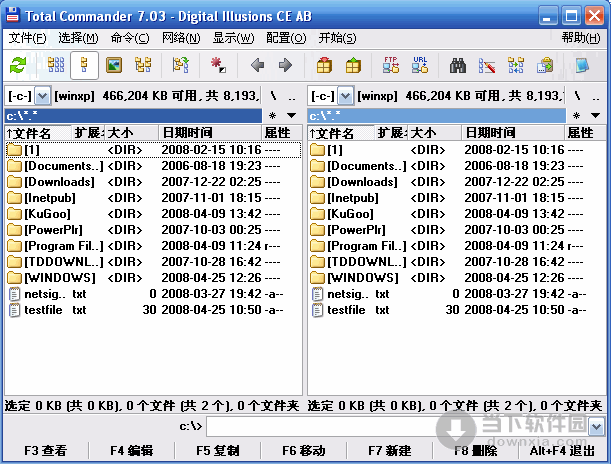This screenshot has height=464, width=611.
Task: Click the back arrow navigation icon
Action: [258, 66]
